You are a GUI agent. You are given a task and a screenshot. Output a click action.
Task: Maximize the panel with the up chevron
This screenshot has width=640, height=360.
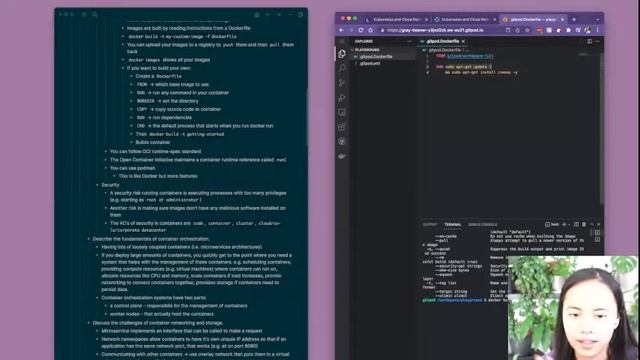pos(592,224)
